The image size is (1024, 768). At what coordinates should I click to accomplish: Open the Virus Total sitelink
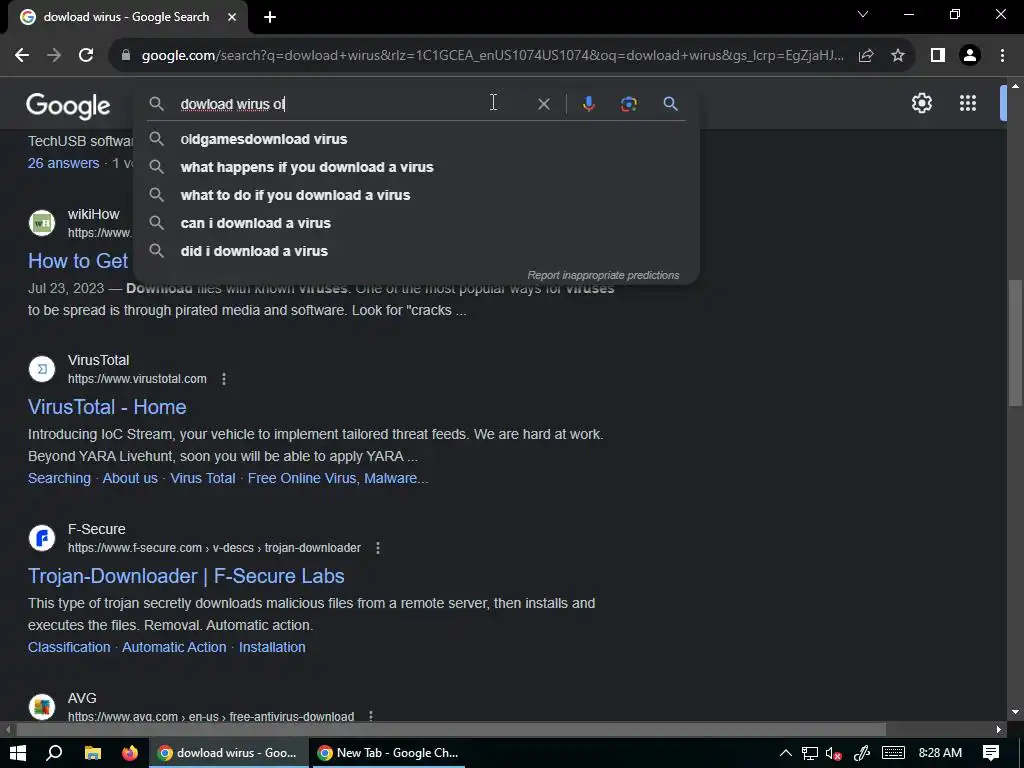coord(202,479)
